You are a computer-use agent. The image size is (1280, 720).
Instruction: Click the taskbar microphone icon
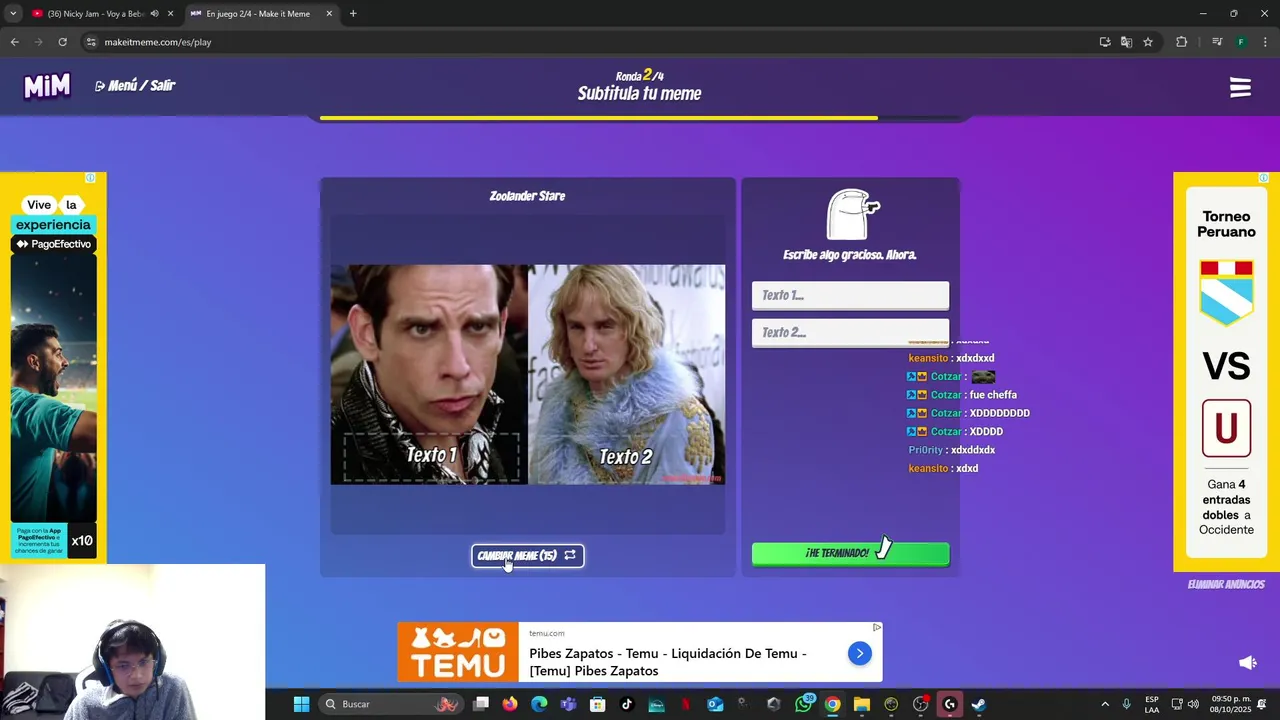coord(1127,704)
